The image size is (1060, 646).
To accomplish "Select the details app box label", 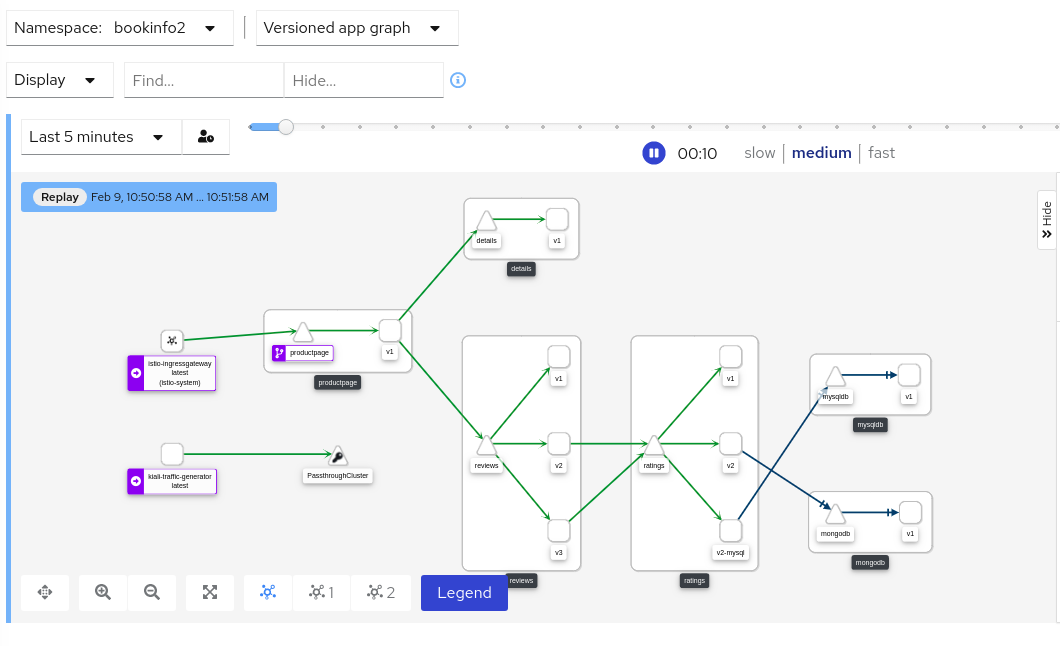I will [521, 269].
